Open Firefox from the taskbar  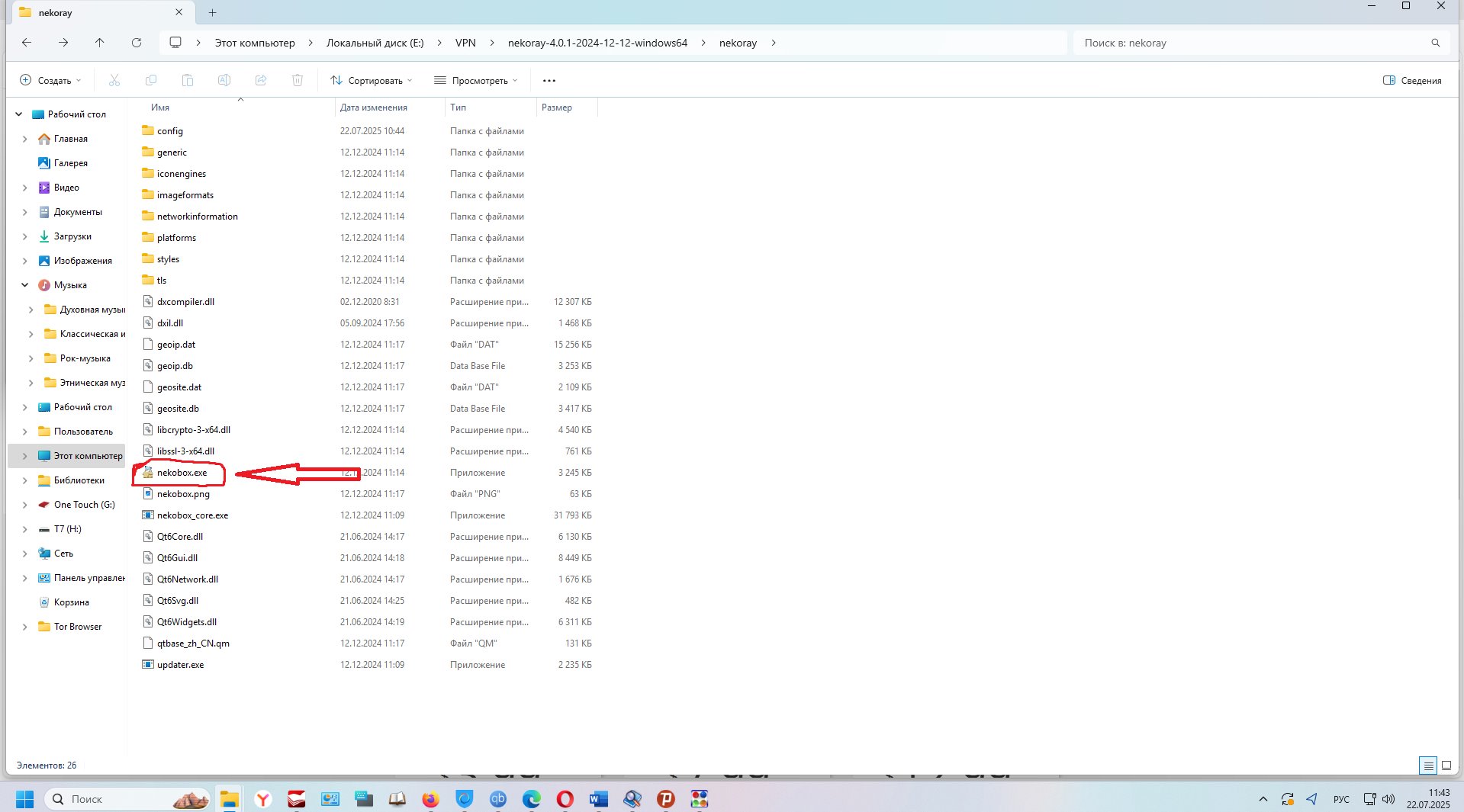[431, 799]
